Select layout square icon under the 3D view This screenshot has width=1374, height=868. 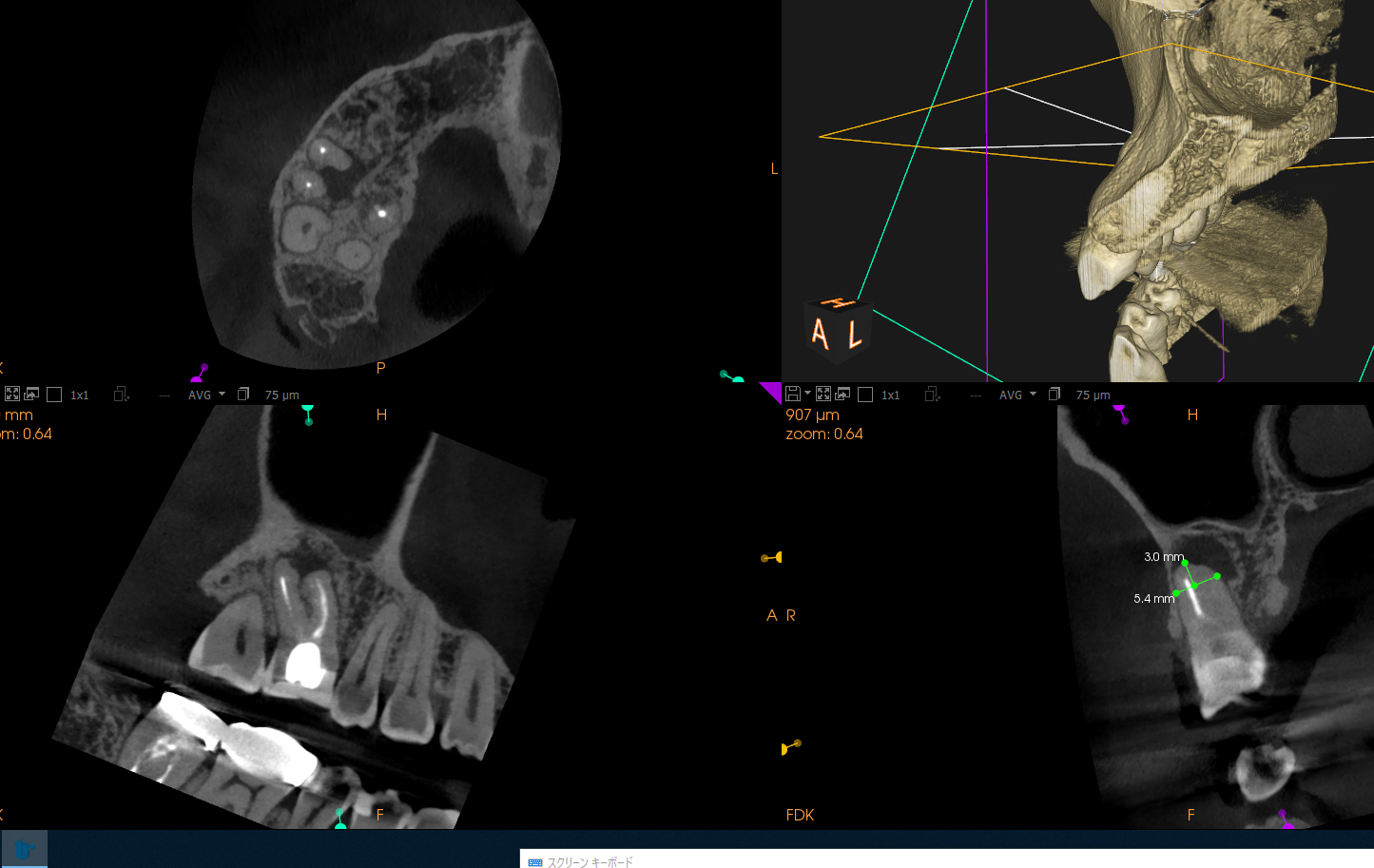[x=865, y=395]
